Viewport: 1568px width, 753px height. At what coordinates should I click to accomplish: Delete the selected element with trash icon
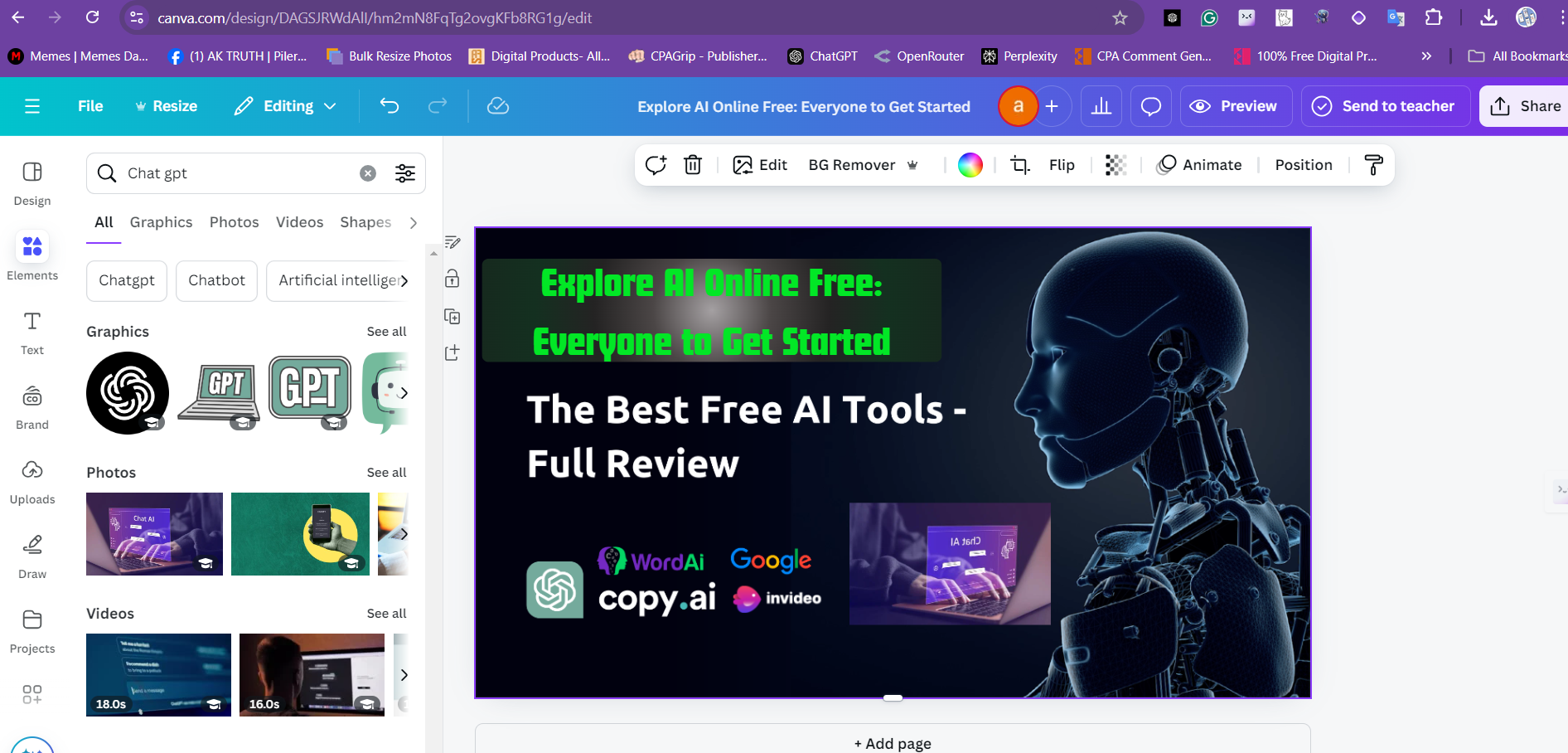tap(693, 165)
